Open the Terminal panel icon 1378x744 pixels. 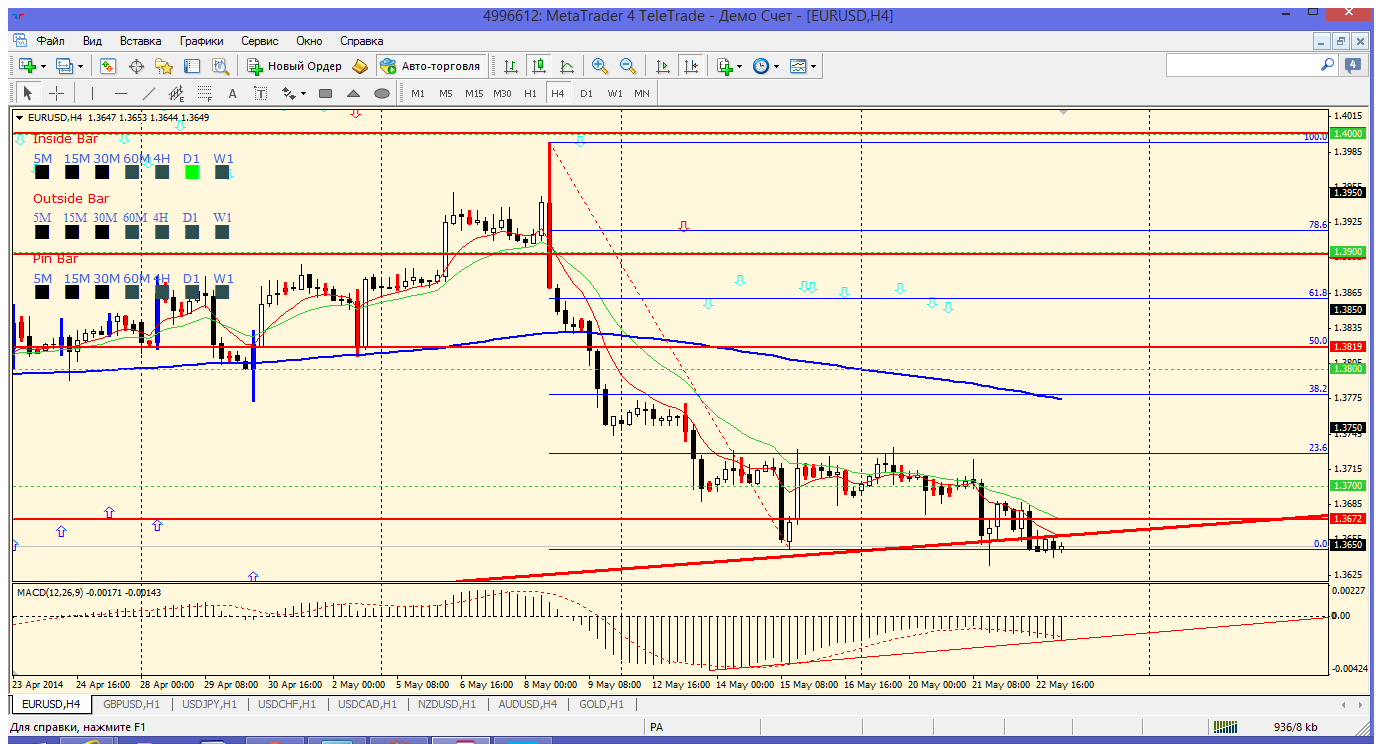click(192, 66)
